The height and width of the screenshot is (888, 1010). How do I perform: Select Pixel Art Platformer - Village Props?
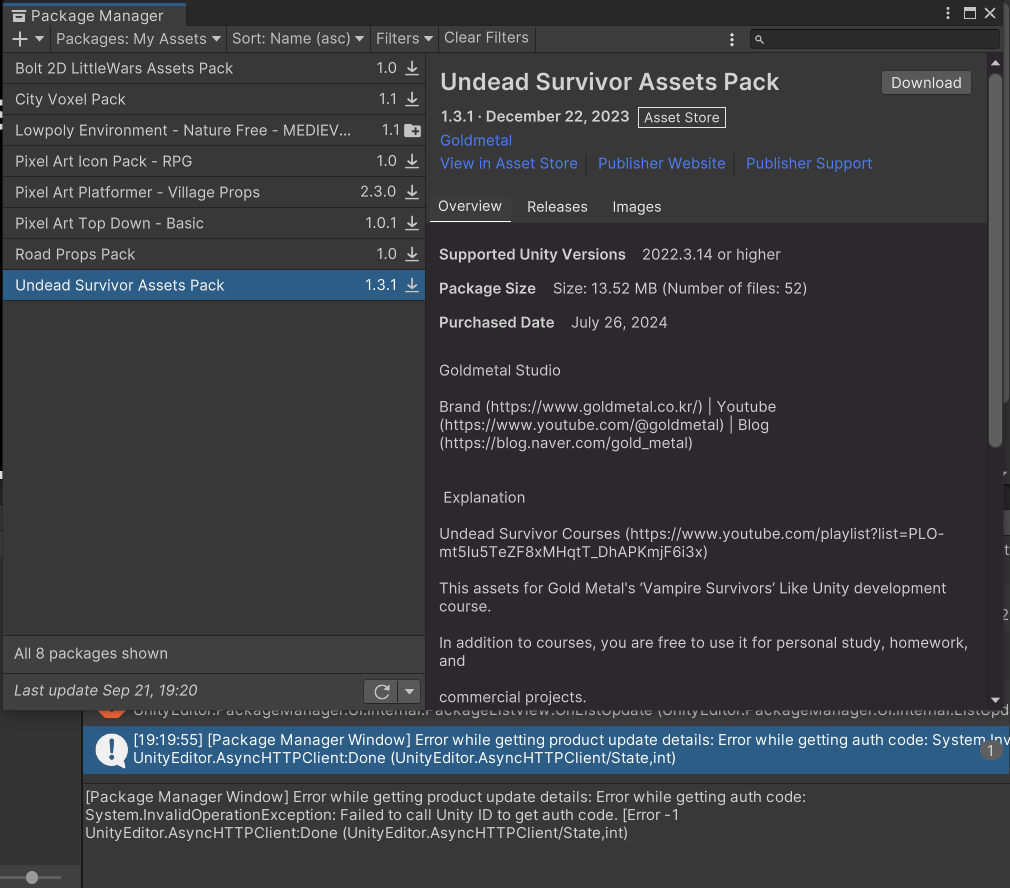pos(214,192)
